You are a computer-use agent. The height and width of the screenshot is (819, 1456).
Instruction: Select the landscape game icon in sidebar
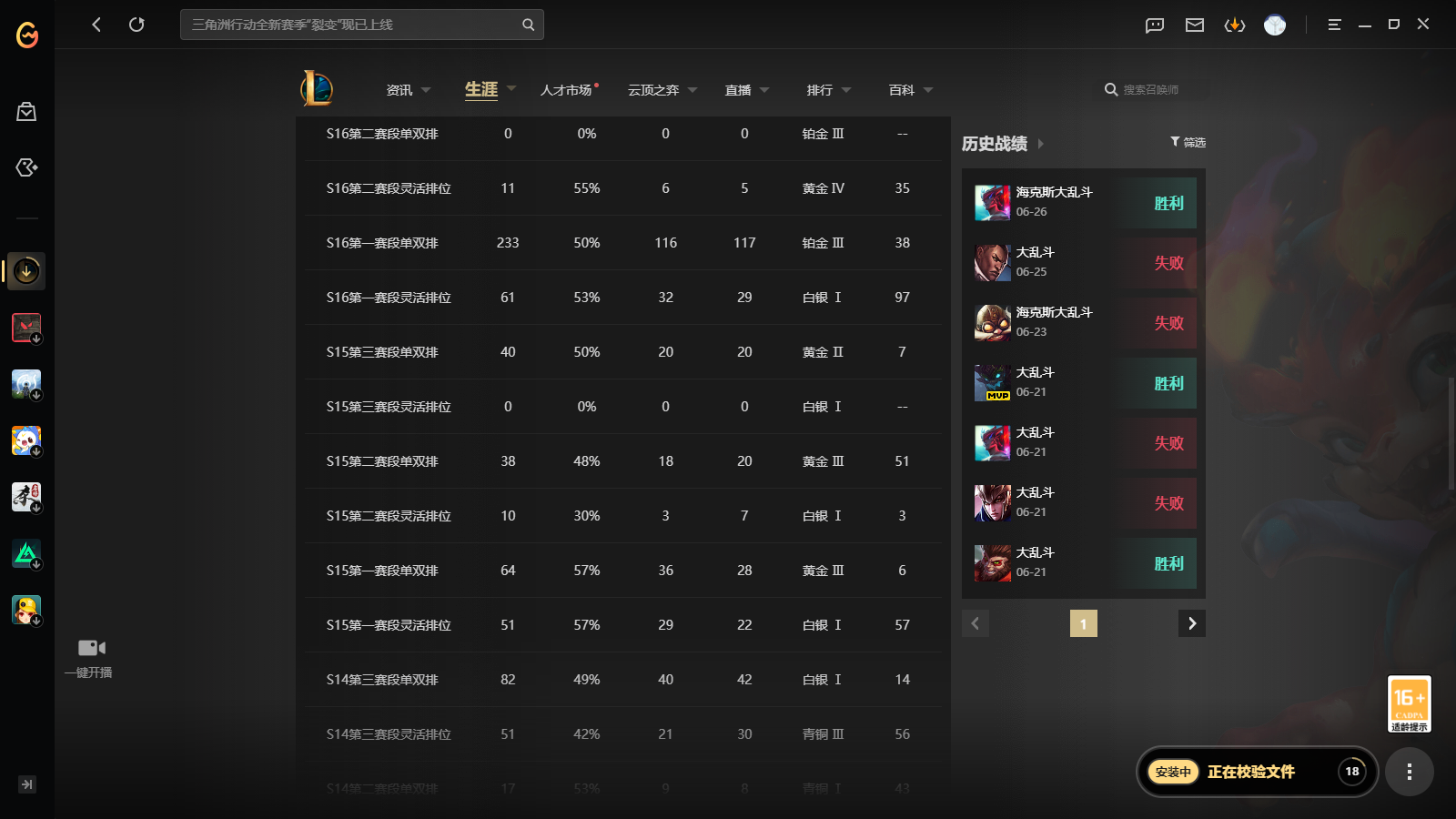tap(26, 384)
